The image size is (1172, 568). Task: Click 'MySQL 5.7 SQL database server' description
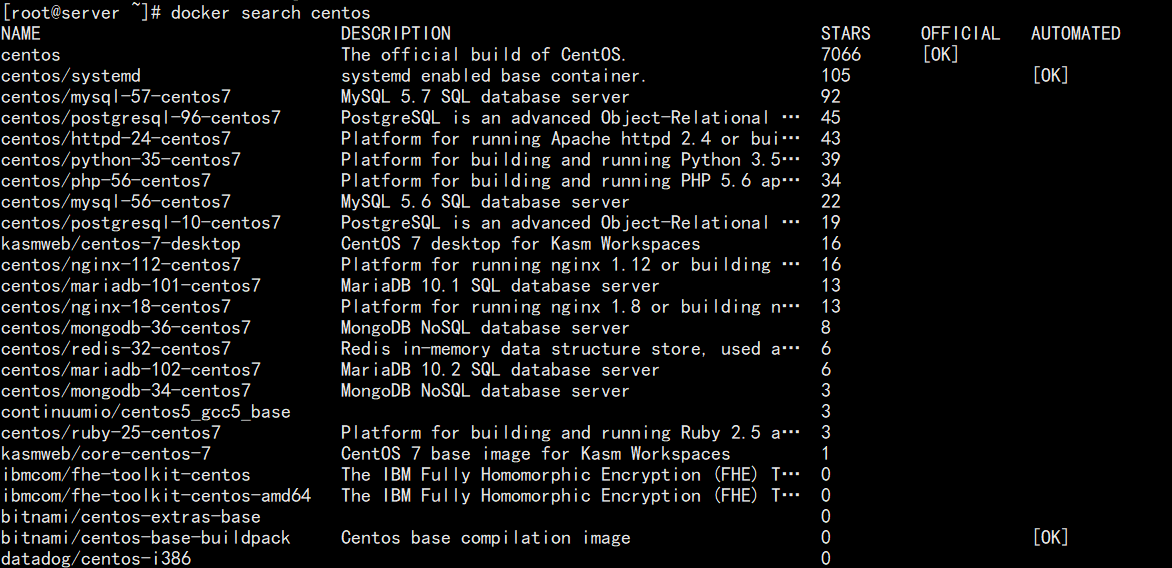(x=485, y=97)
